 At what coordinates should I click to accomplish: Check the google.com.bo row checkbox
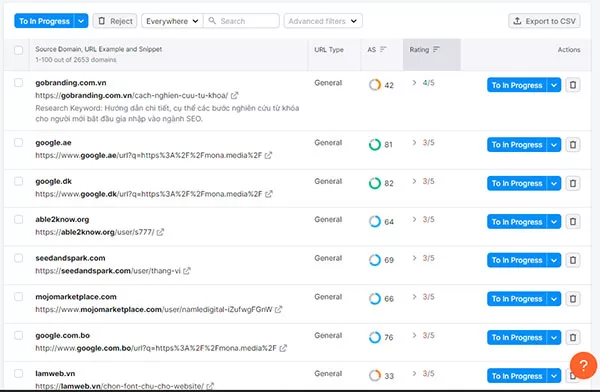pyautogui.click(x=18, y=335)
